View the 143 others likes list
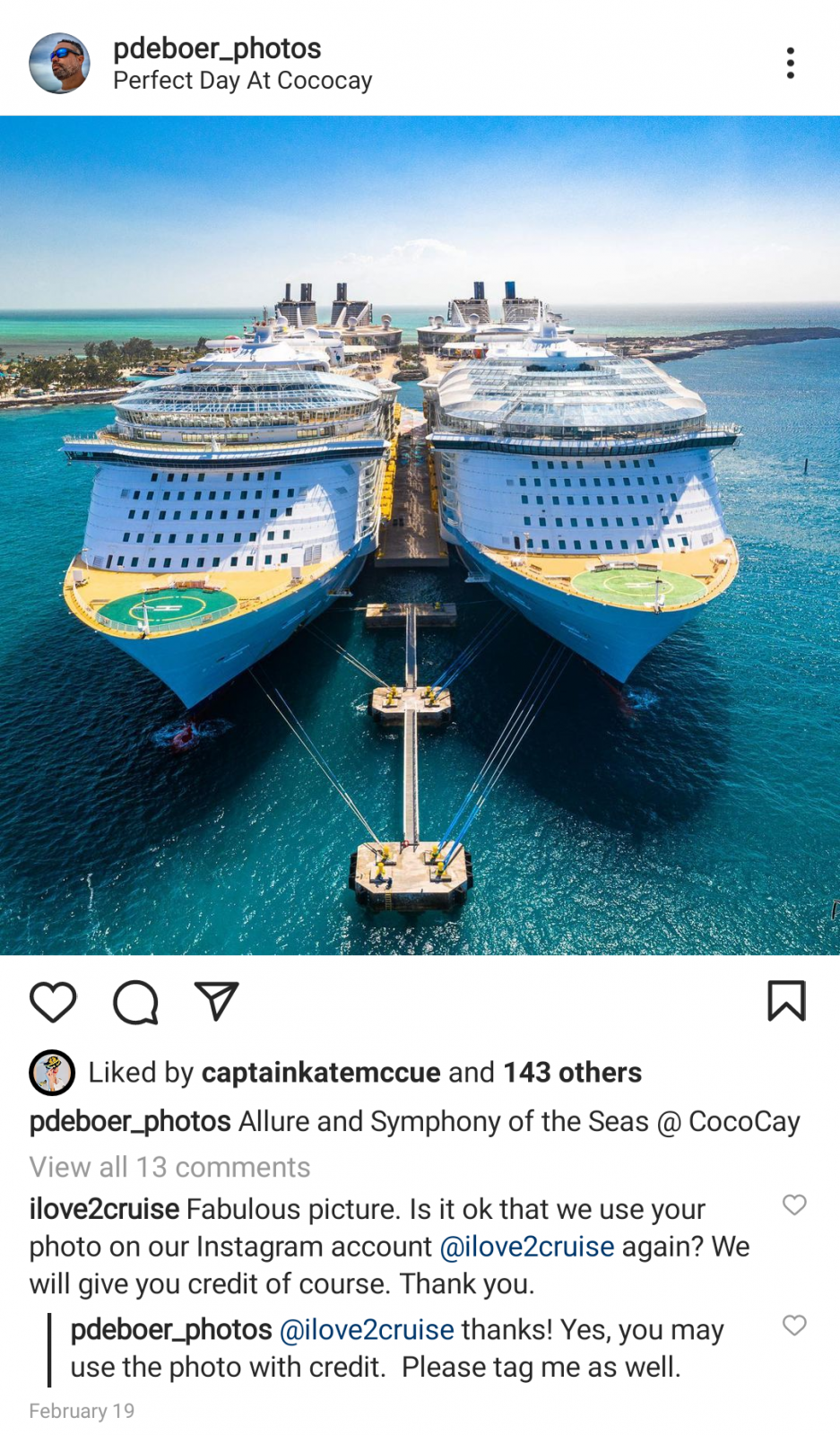This screenshot has width=840, height=1435. (x=572, y=1073)
